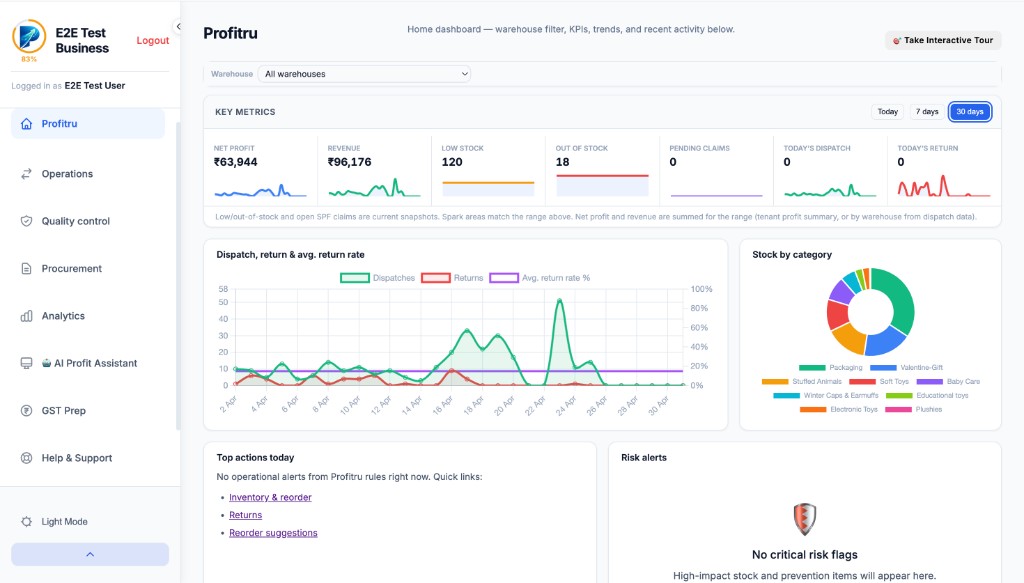
Task: Click the Quality control shield icon
Action: [26, 221]
